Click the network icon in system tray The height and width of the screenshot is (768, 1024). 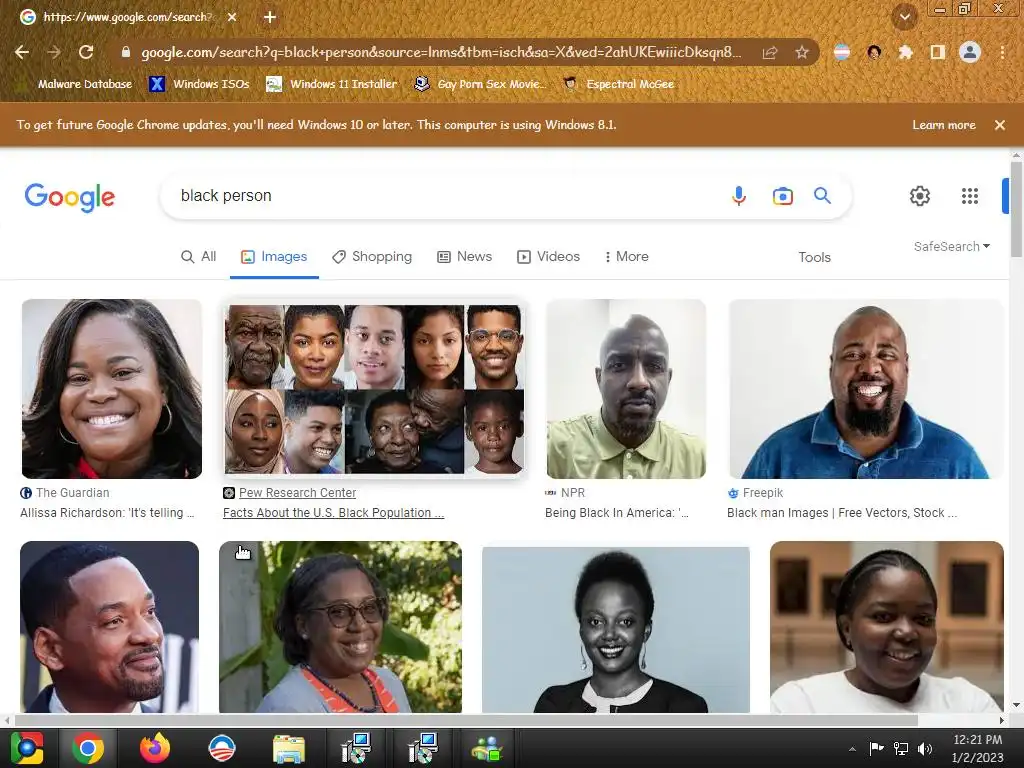click(x=901, y=748)
